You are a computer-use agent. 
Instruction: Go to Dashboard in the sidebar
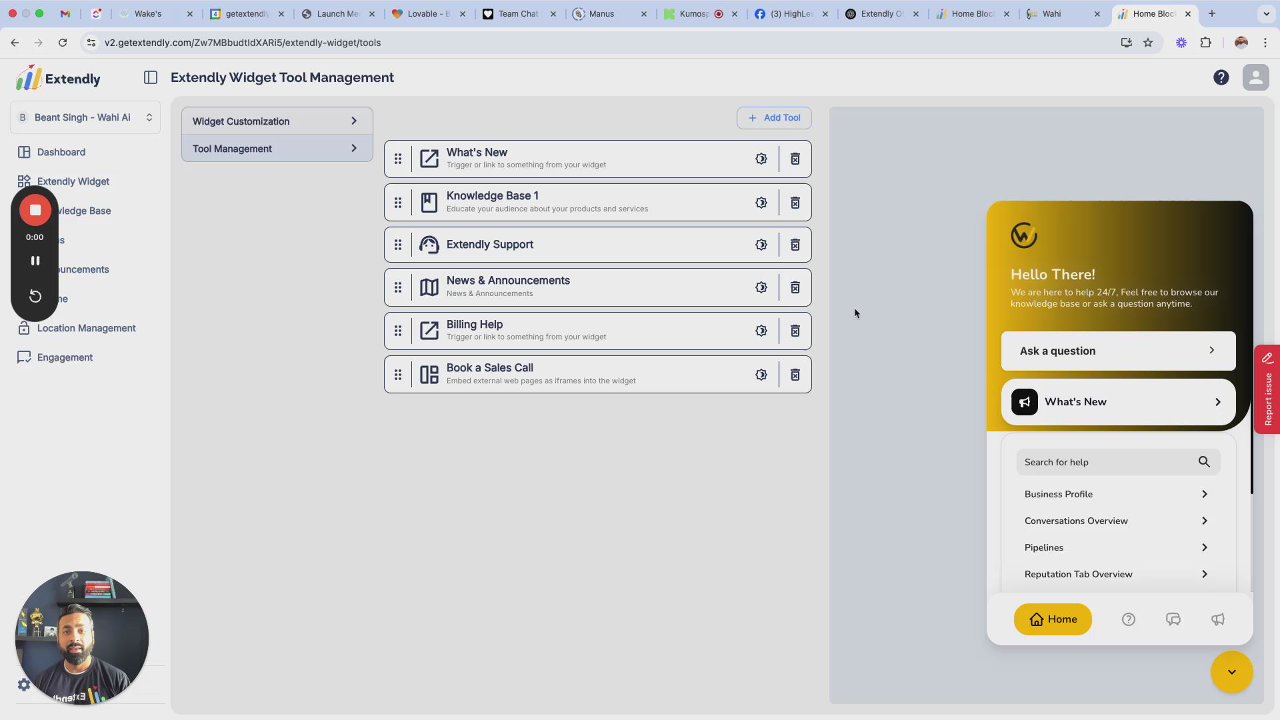61,152
